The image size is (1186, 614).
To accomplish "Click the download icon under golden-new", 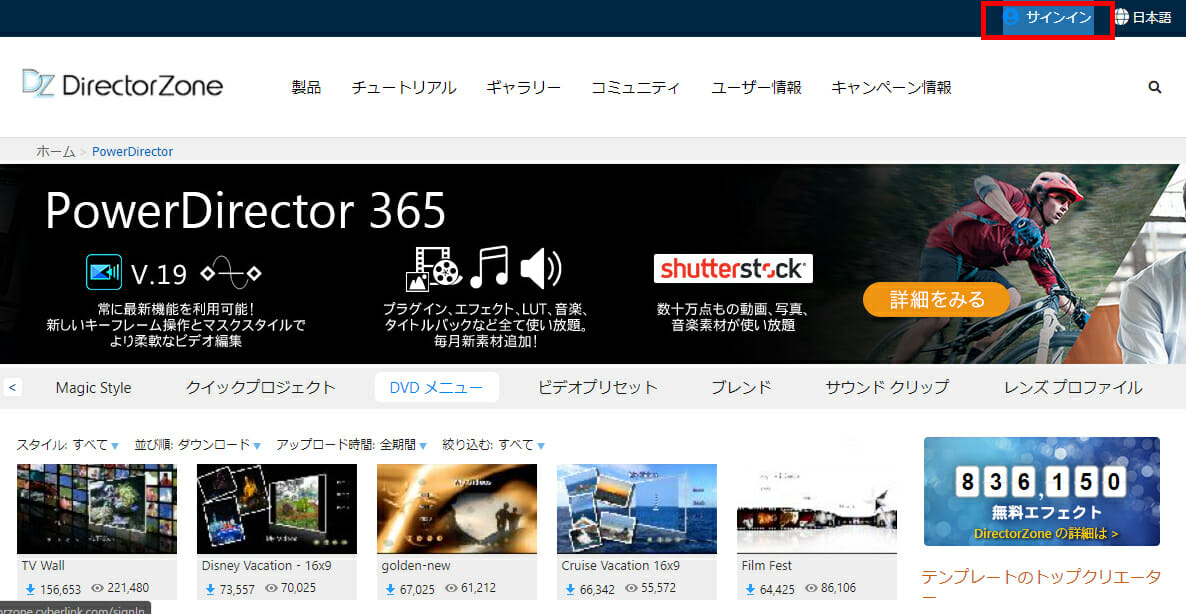I will pyautogui.click(x=390, y=588).
